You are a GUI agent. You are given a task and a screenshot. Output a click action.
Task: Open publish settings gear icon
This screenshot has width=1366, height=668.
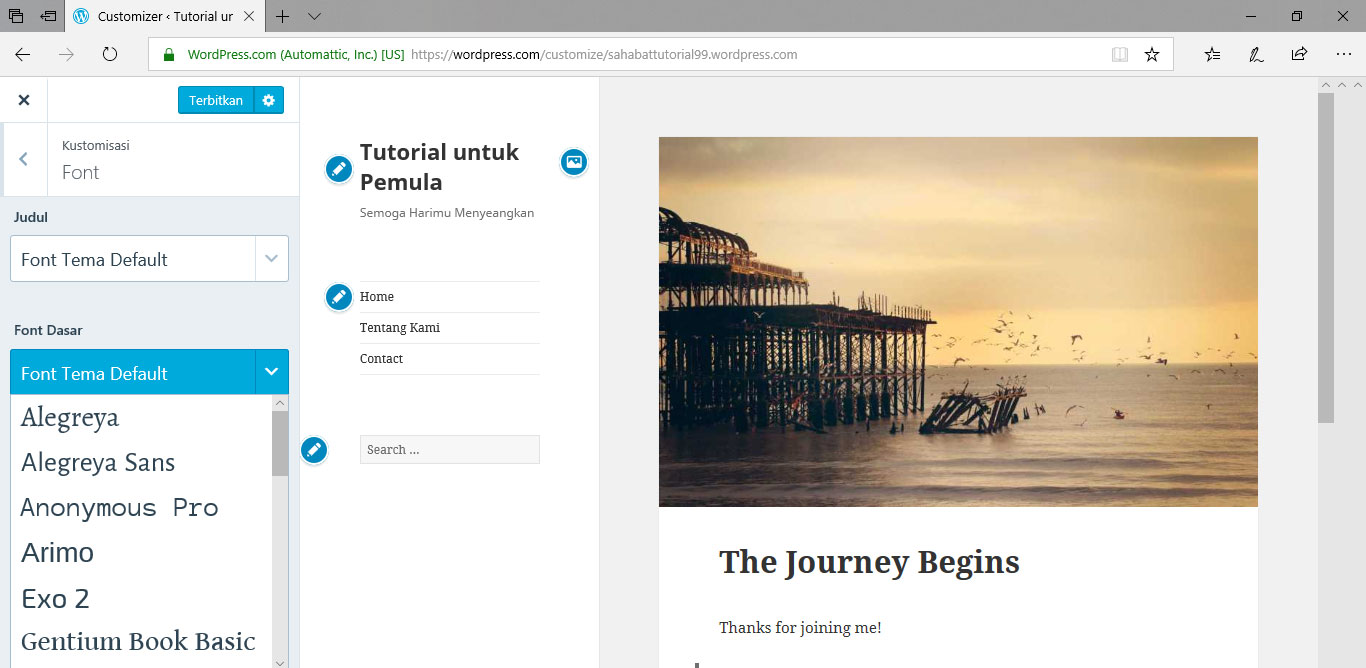coord(269,100)
